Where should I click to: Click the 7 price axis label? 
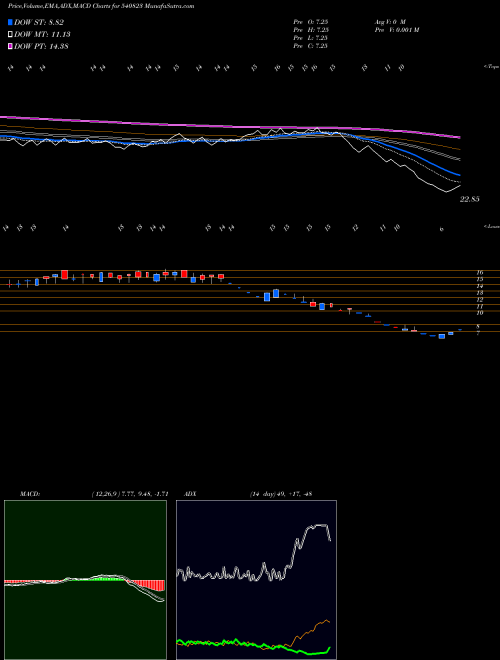478,333
